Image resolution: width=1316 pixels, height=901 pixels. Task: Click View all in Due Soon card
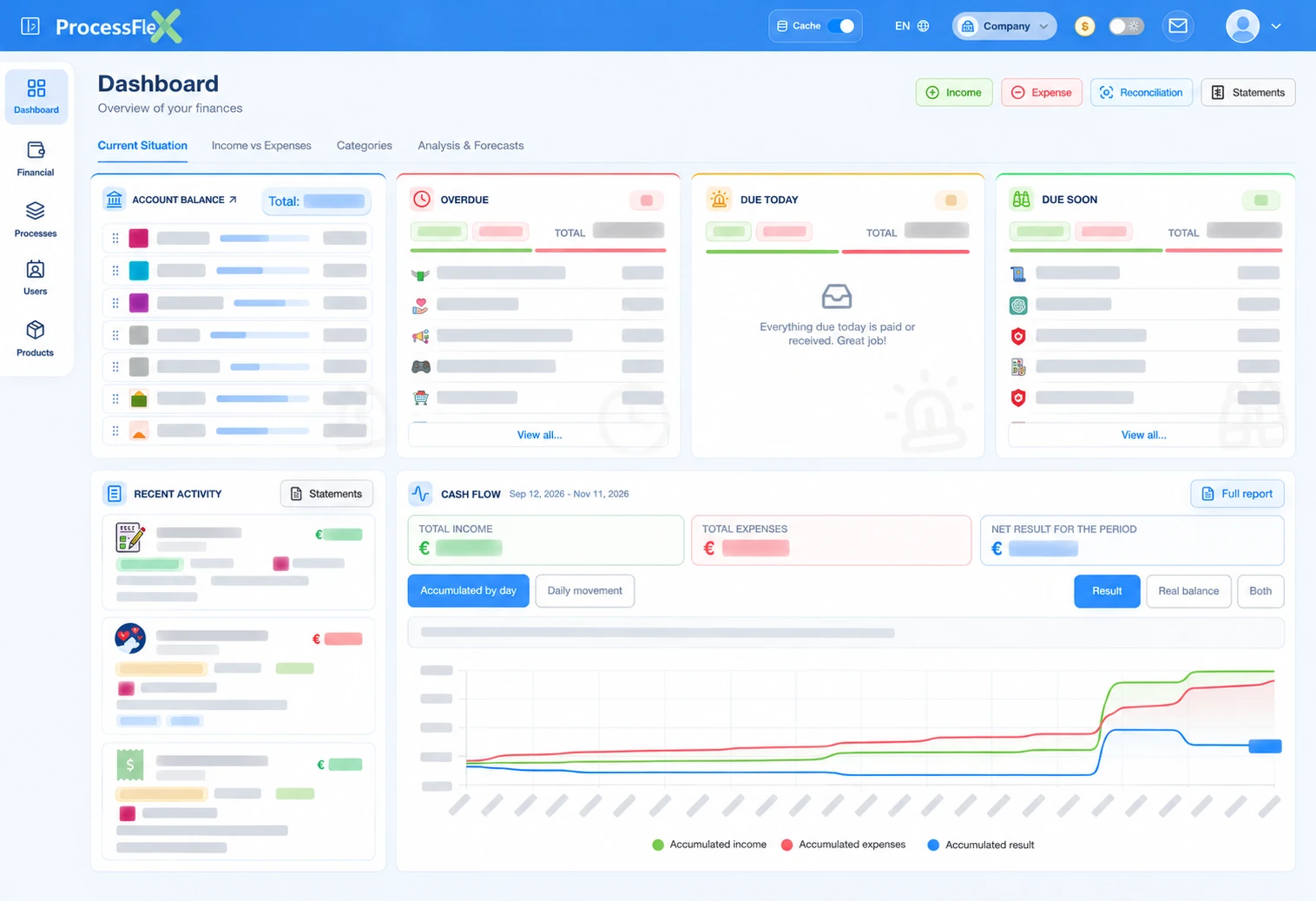pos(1144,435)
